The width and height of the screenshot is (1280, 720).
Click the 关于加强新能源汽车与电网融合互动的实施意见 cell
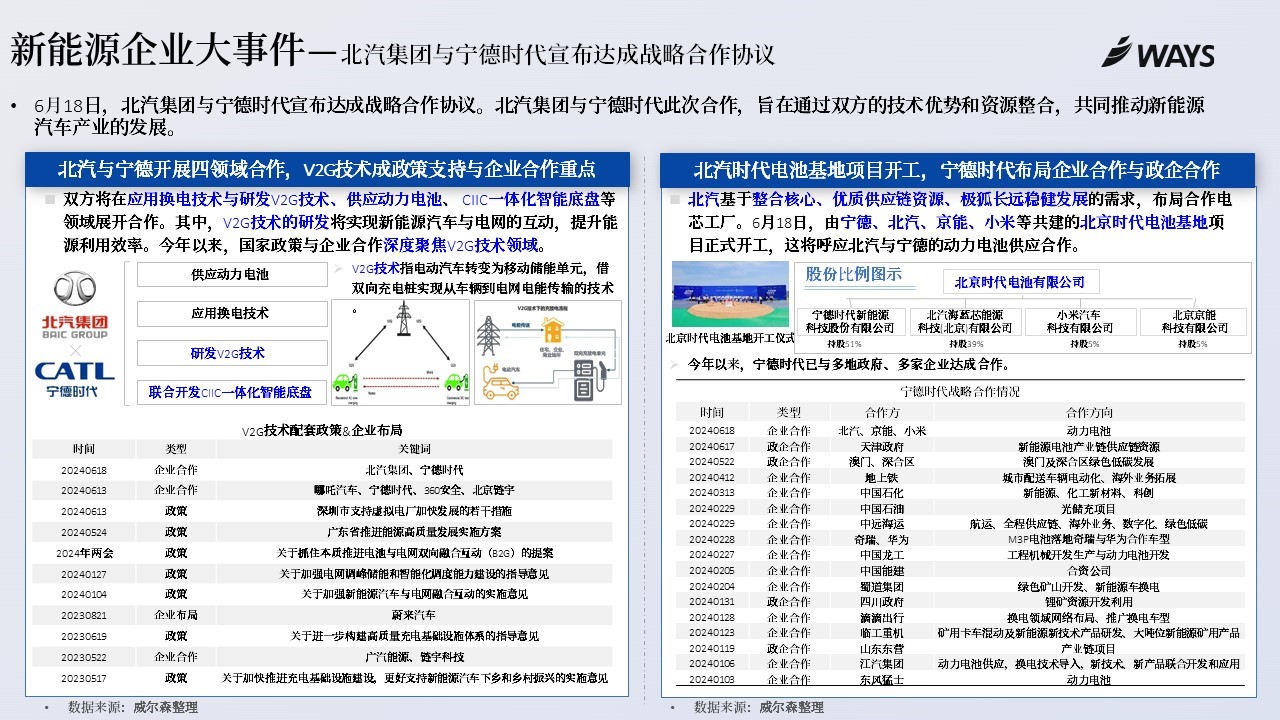pos(414,594)
